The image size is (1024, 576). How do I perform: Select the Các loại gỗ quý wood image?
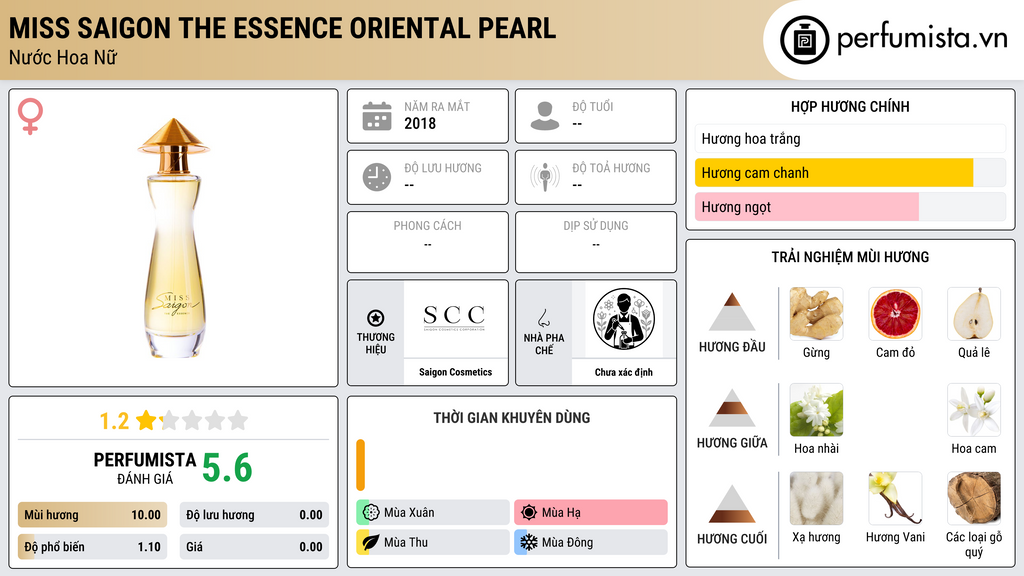[974, 499]
